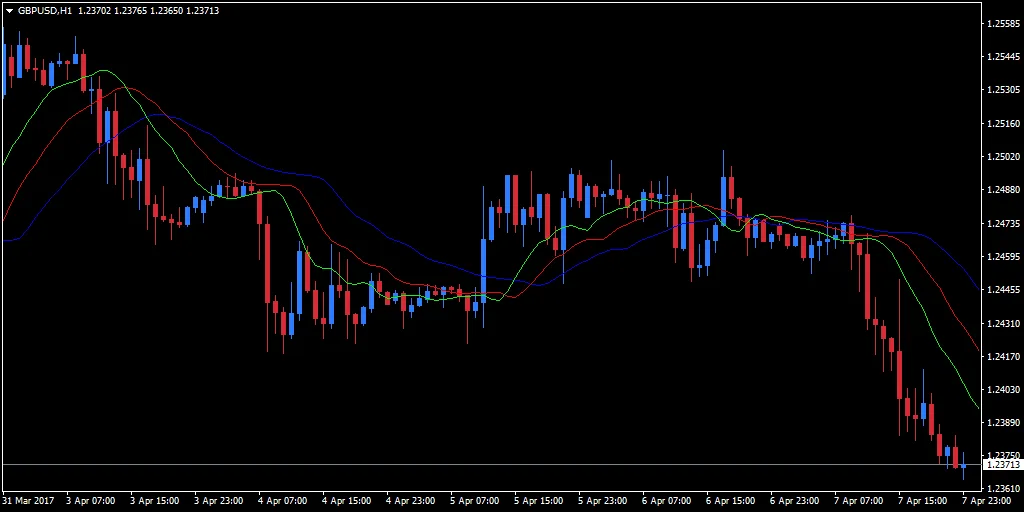Click the 1.25160 price scale label

[x=1003, y=123]
